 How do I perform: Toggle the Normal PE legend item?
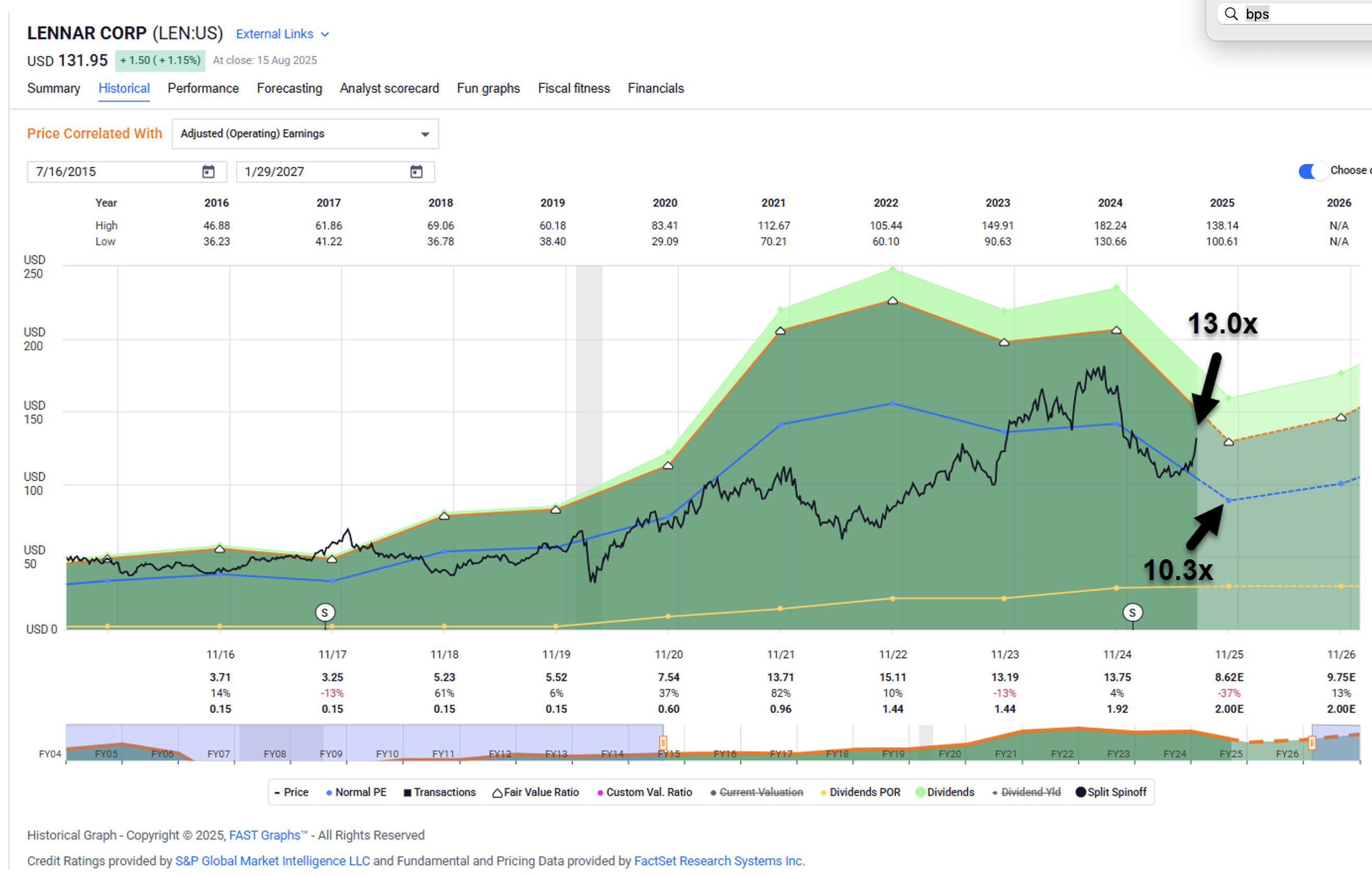[356, 792]
